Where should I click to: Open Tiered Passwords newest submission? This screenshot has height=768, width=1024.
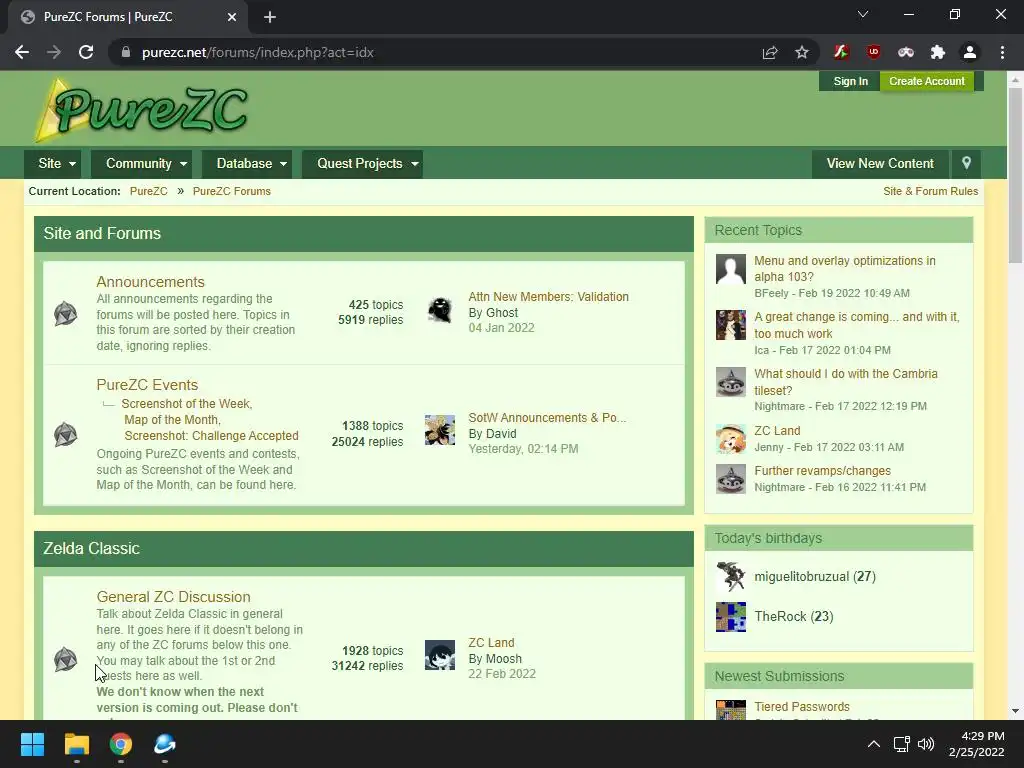pos(801,707)
